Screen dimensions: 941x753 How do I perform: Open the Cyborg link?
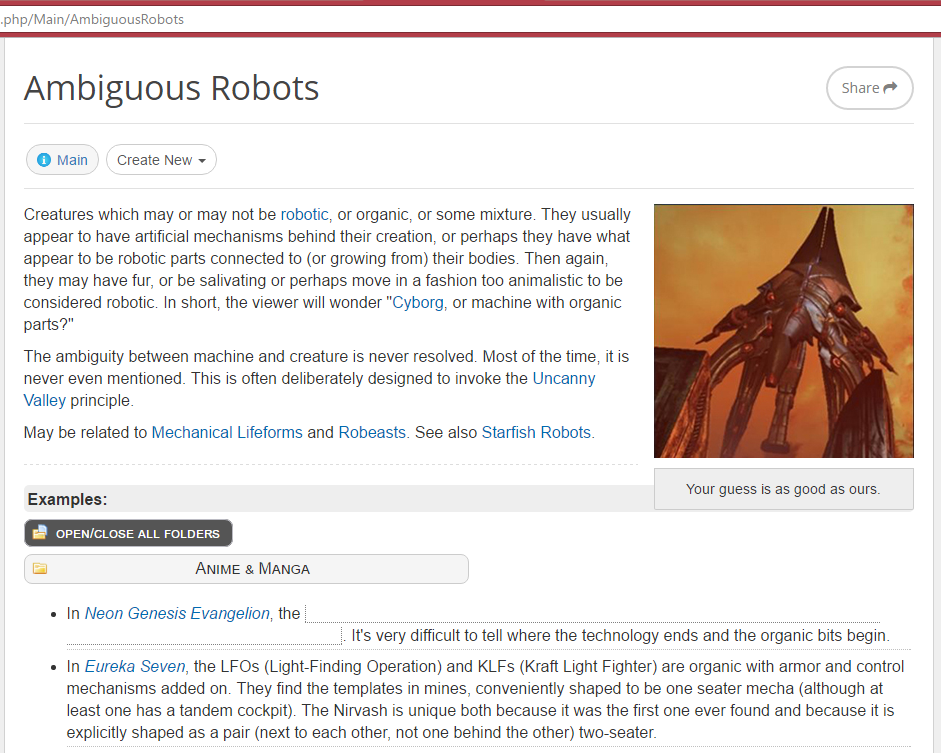point(418,302)
